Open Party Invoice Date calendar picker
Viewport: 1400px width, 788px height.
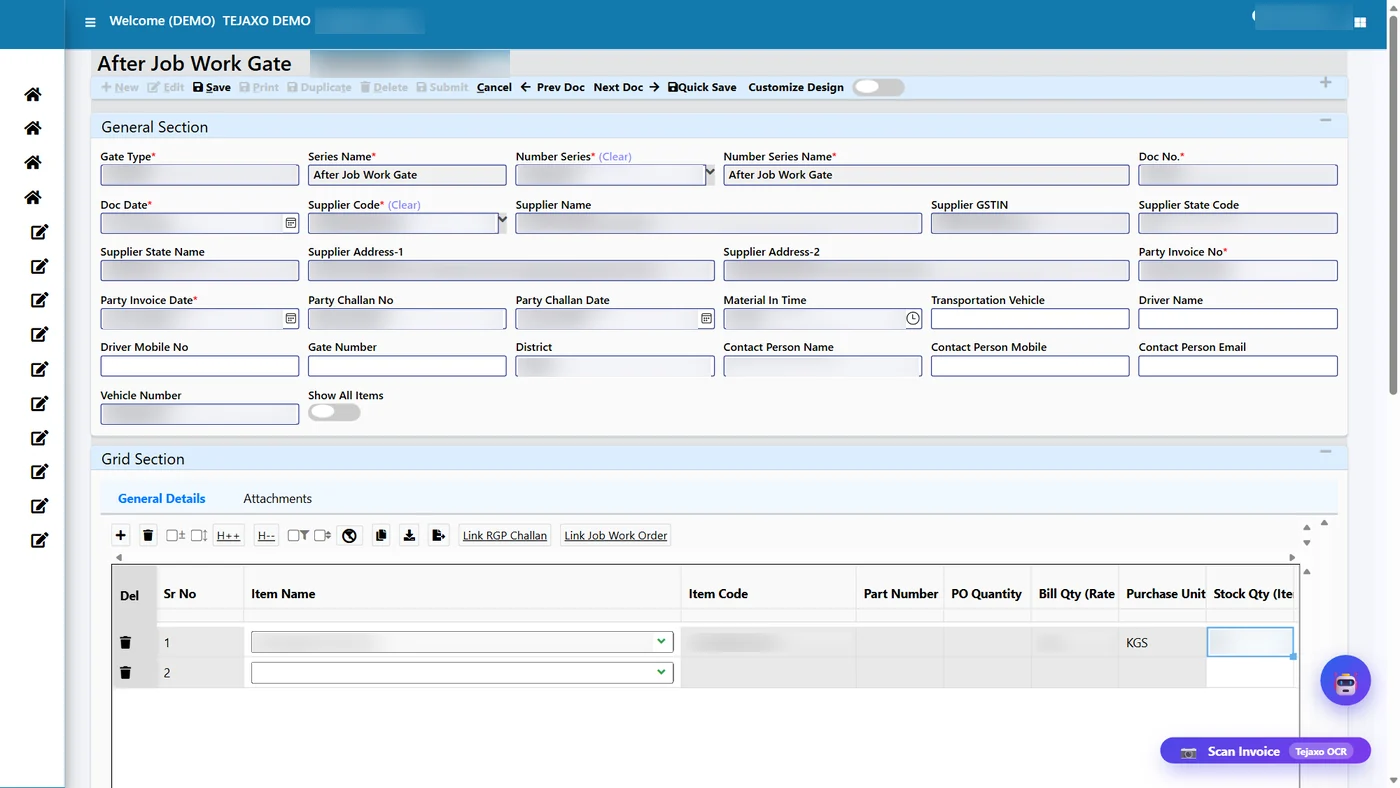[291, 319]
